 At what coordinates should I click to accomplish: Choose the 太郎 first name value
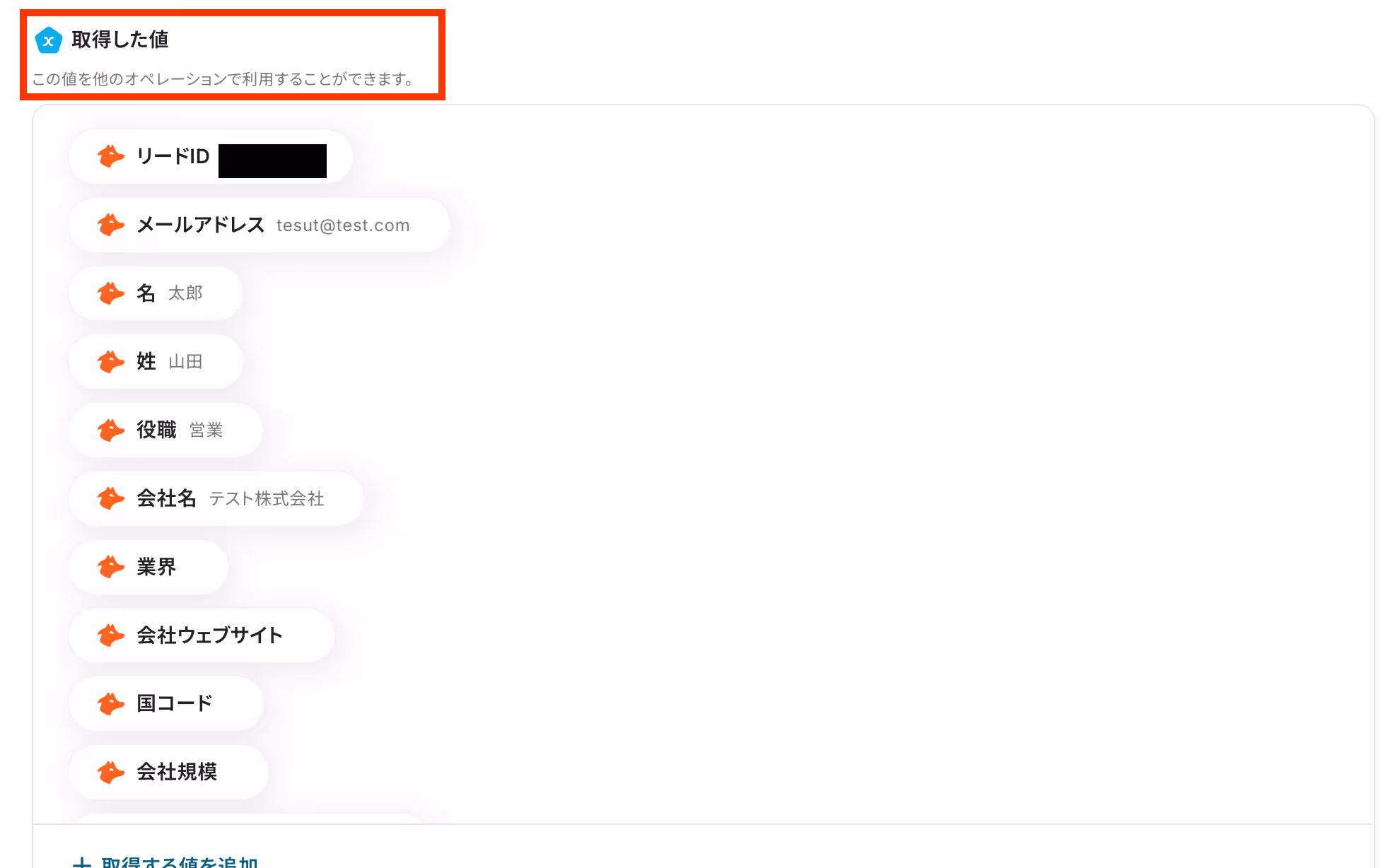point(185,293)
